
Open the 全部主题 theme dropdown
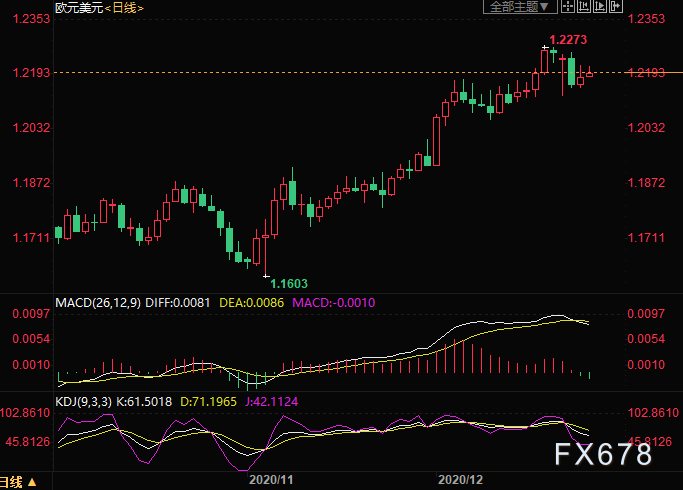[x=517, y=7]
